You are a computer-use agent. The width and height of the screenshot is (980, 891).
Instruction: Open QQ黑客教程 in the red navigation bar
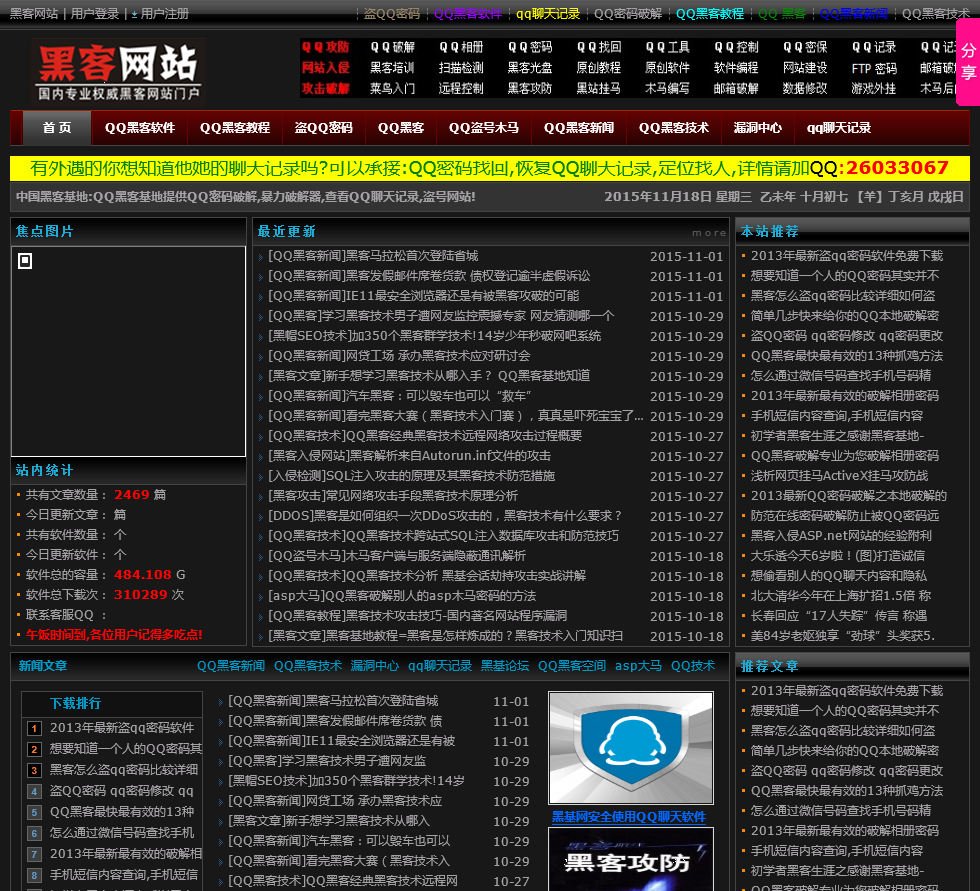(x=235, y=127)
